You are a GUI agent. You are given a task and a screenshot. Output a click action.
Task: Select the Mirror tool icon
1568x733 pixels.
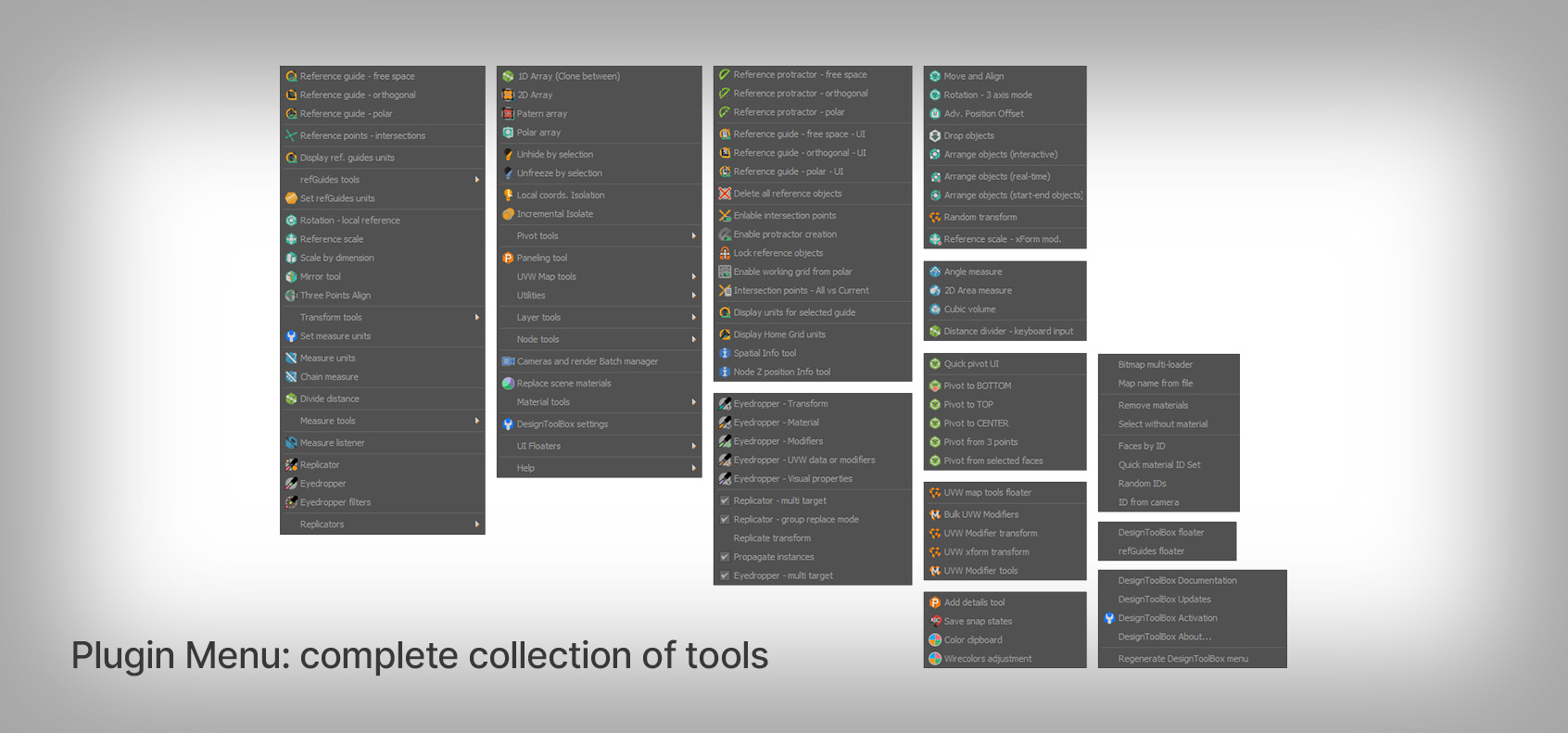click(x=291, y=277)
